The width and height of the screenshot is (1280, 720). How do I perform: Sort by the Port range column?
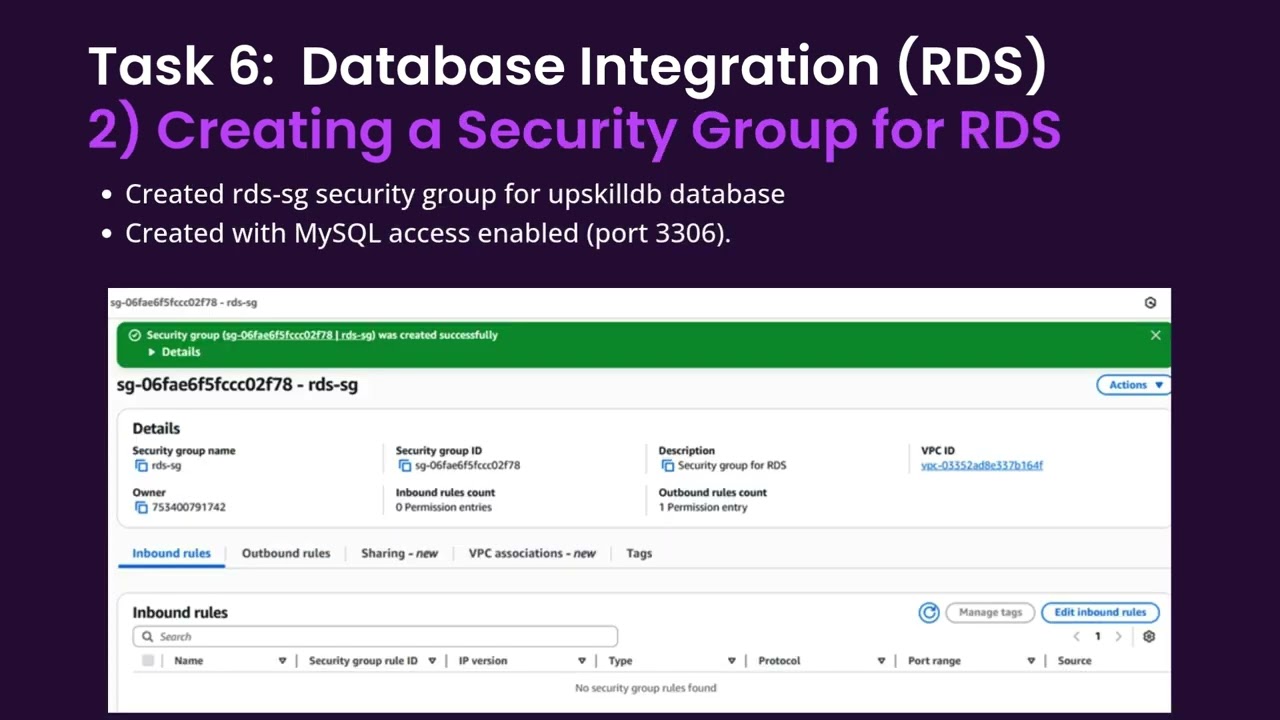(x=1031, y=661)
